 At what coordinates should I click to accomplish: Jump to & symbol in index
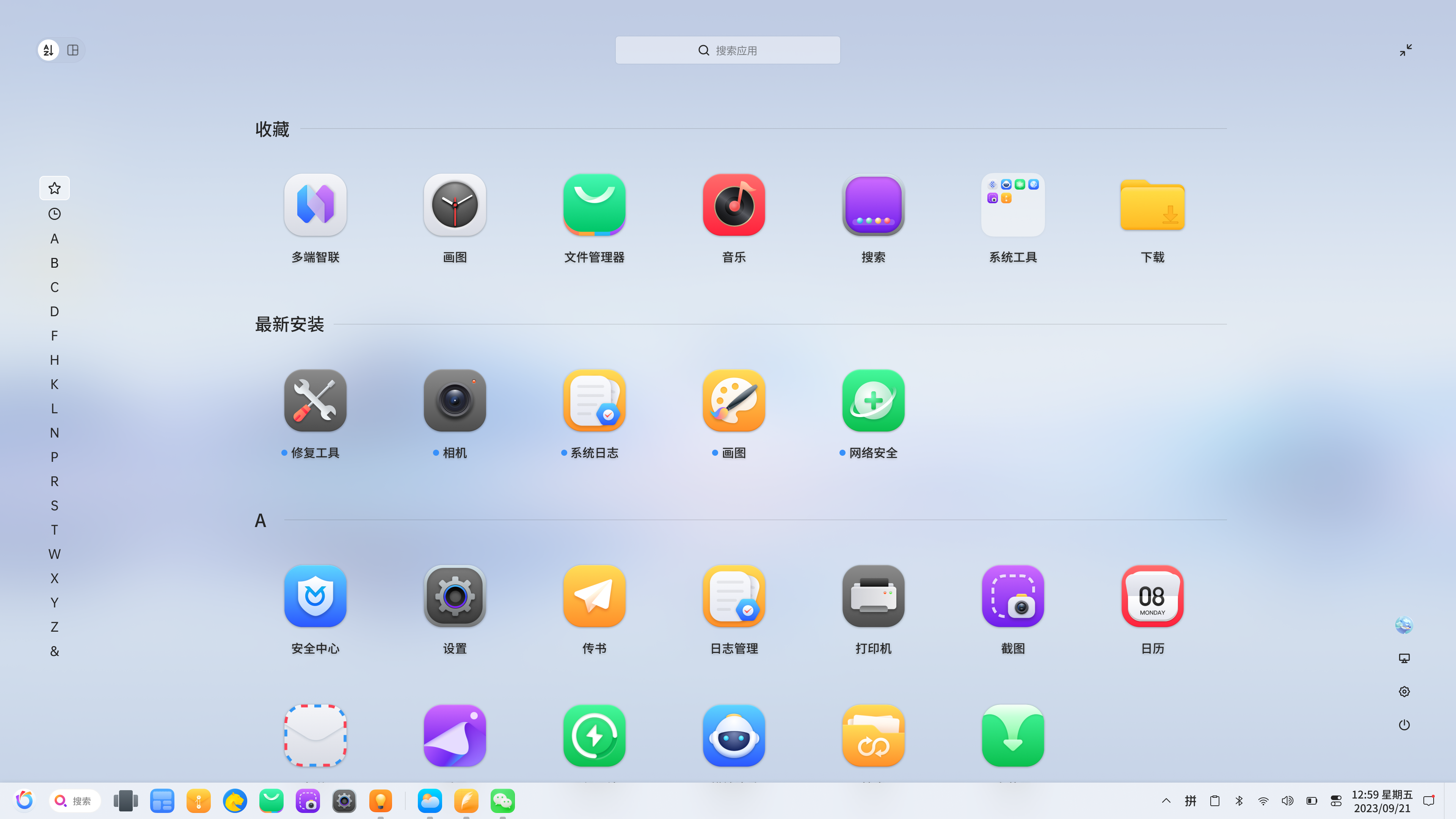click(x=54, y=651)
